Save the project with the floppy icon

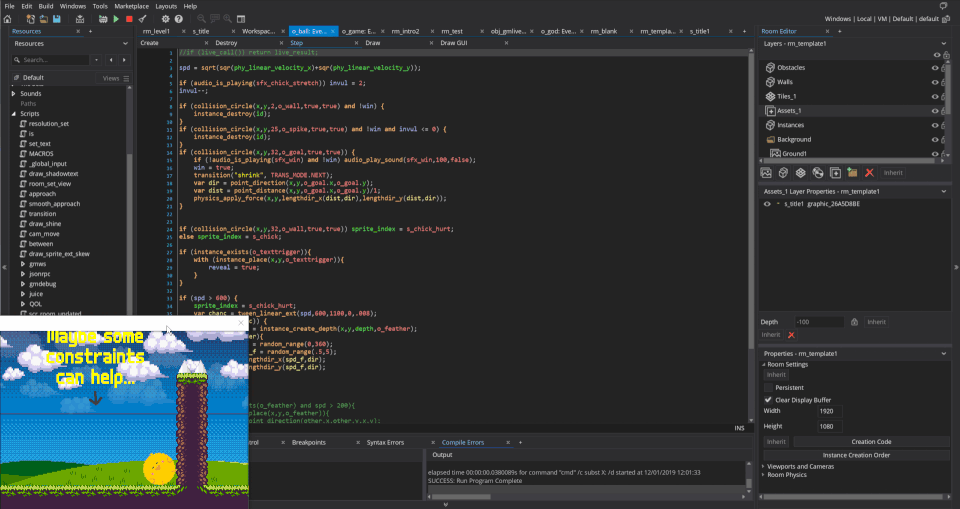[x=56, y=19]
